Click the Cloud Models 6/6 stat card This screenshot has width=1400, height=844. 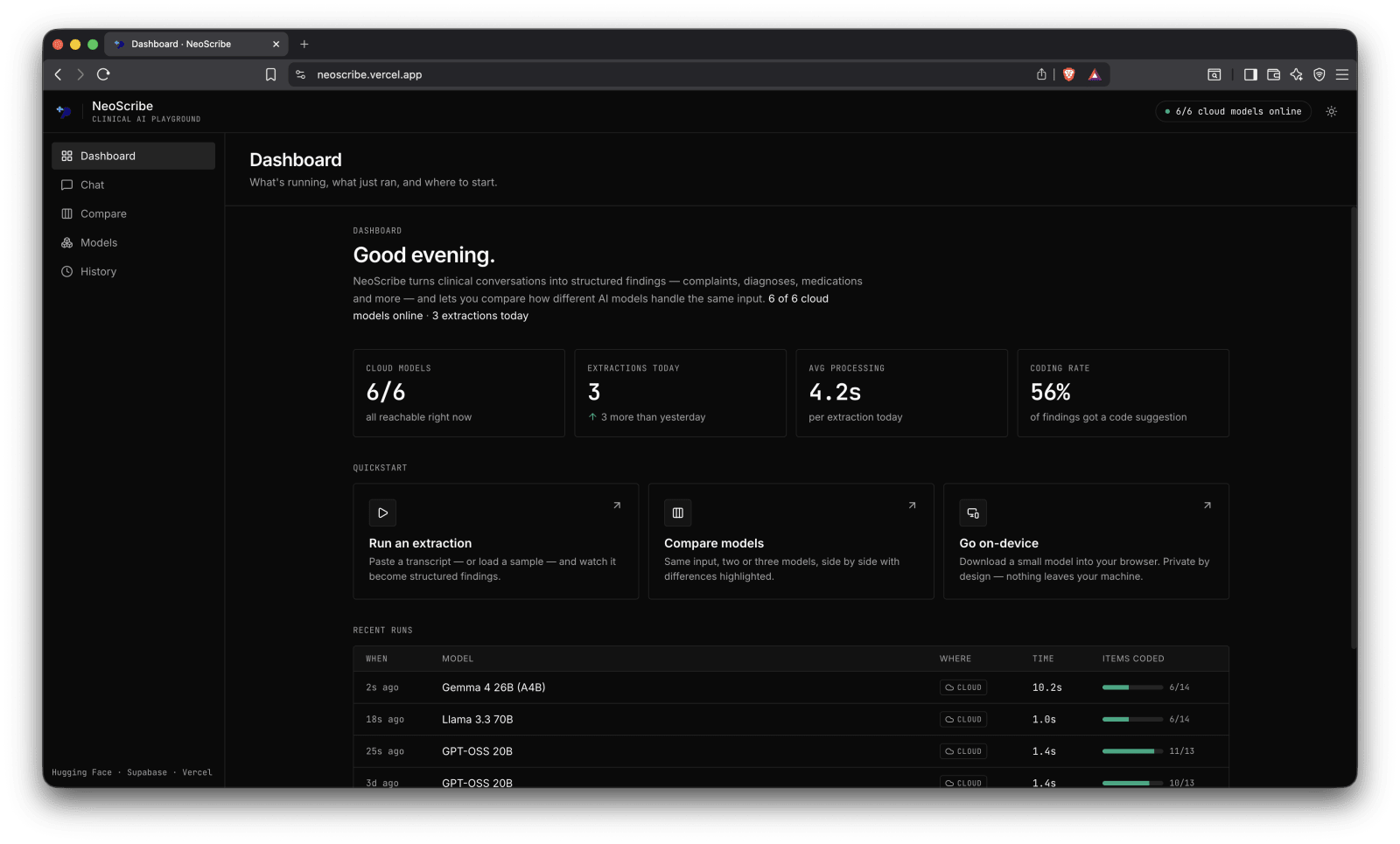pyautogui.click(x=459, y=394)
